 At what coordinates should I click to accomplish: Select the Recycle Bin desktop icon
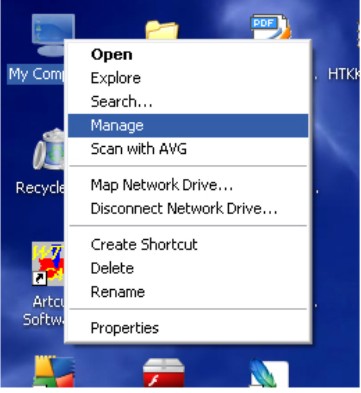coord(49,149)
